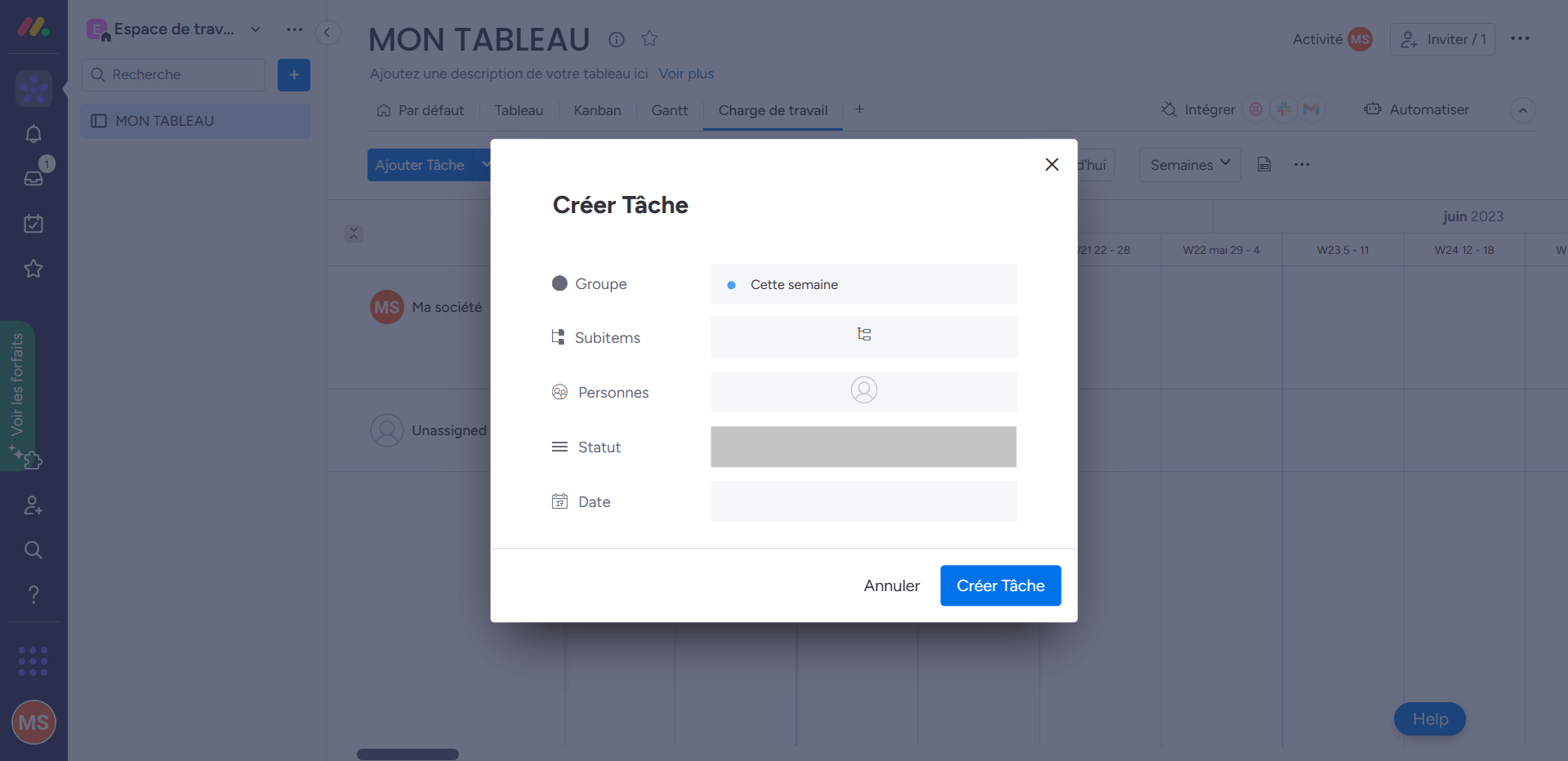Viewport: 1568px width, 761px height.
Task: Open the Cette semaine group selector
Action: pyautogui.click(x=863, y=284)
